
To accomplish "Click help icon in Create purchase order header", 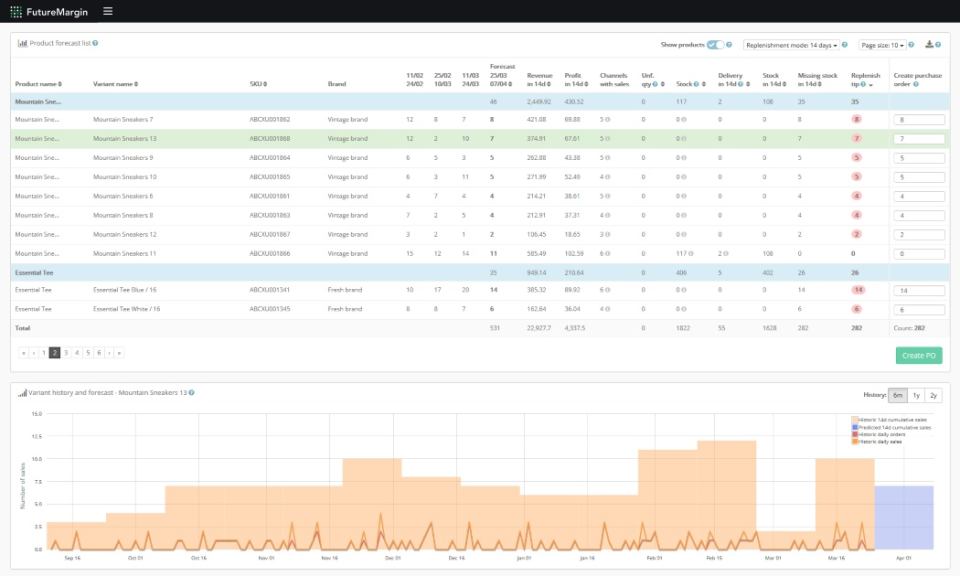I will (916, 84).
